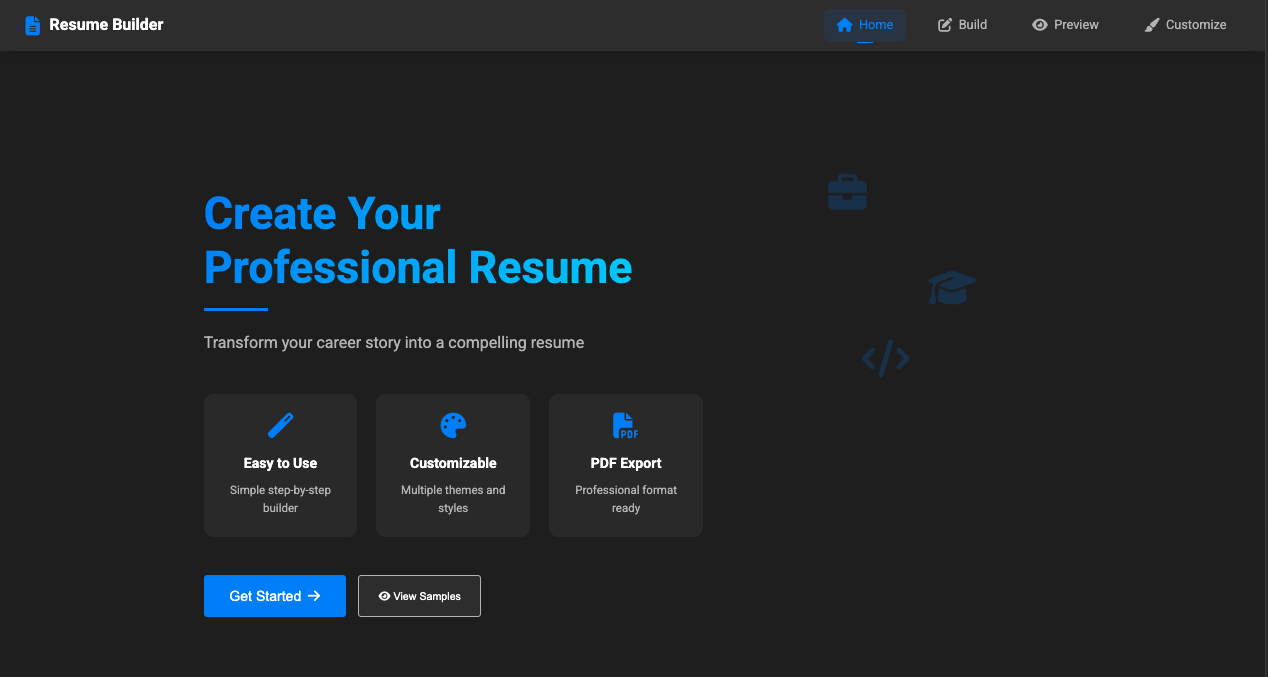Click the arrow icon in Get Started
Screen dimensions: 1268x677
click(314, 596)
